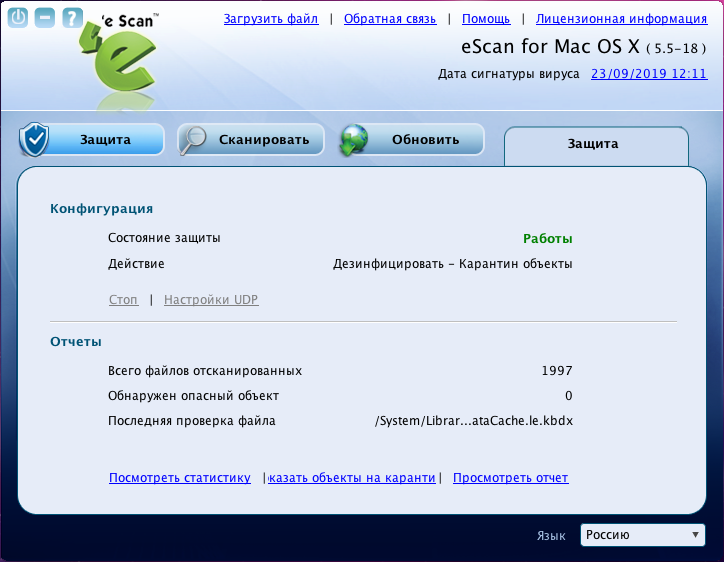Open the Язык language dropdown
This screenshot has height=562, width=724.
[x=643, y=535]
